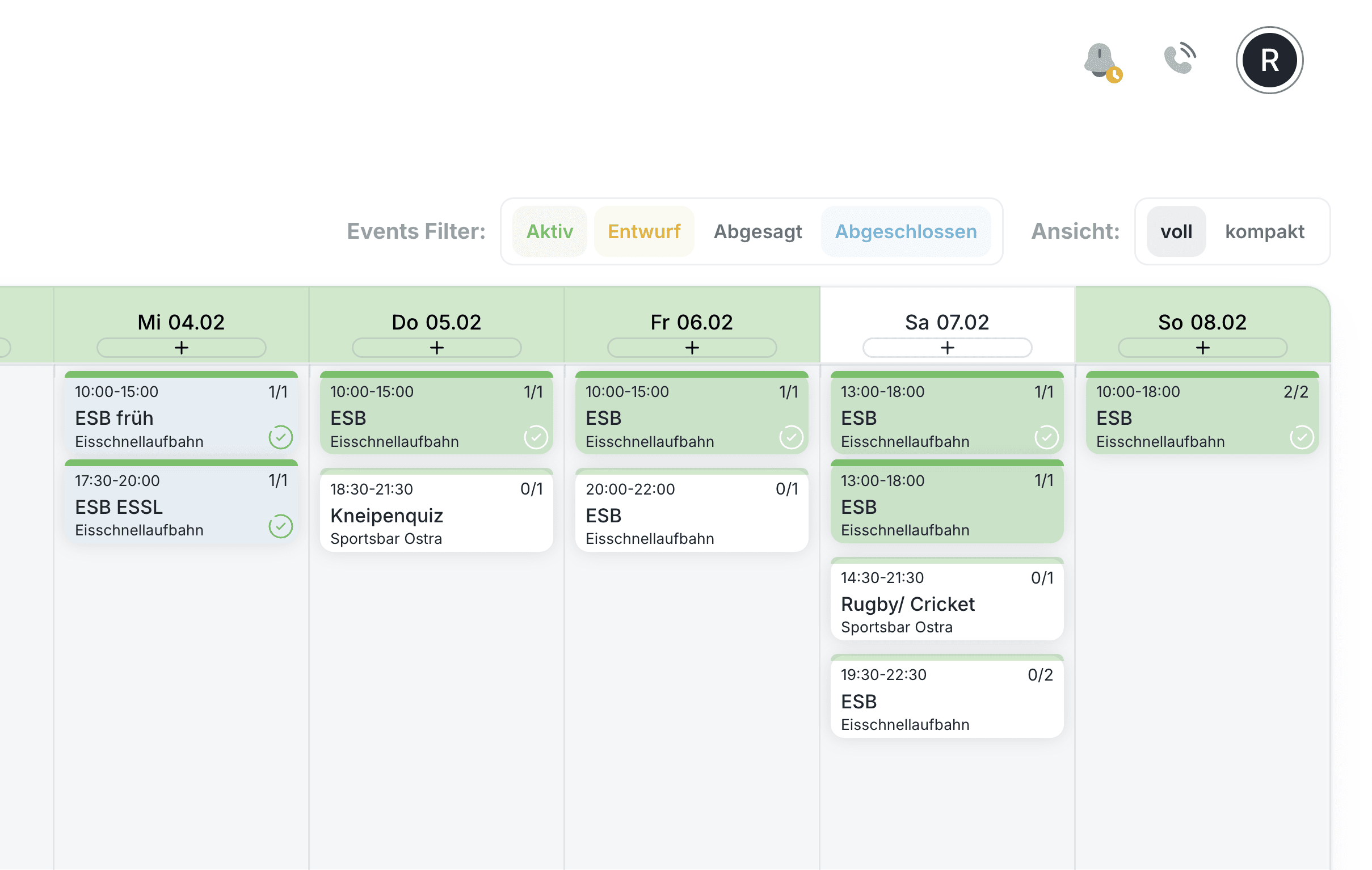Image resolution: width=1372 pixels, height=870 pixels.
Task: Add event on Do 05.02
Action: pyautogui.click(x=436, y=348)
